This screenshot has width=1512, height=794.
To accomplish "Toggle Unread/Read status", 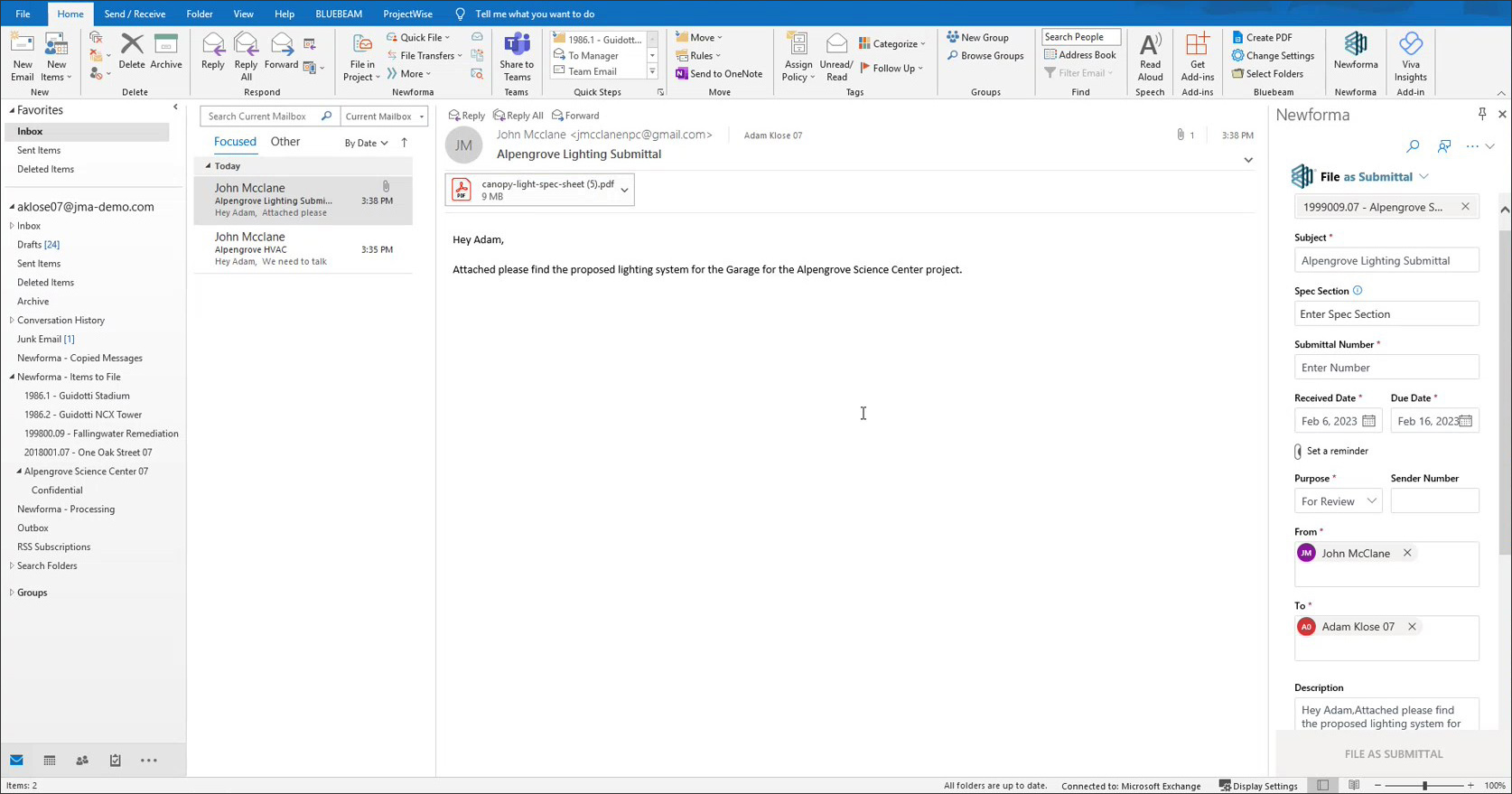I will point(836,57).
